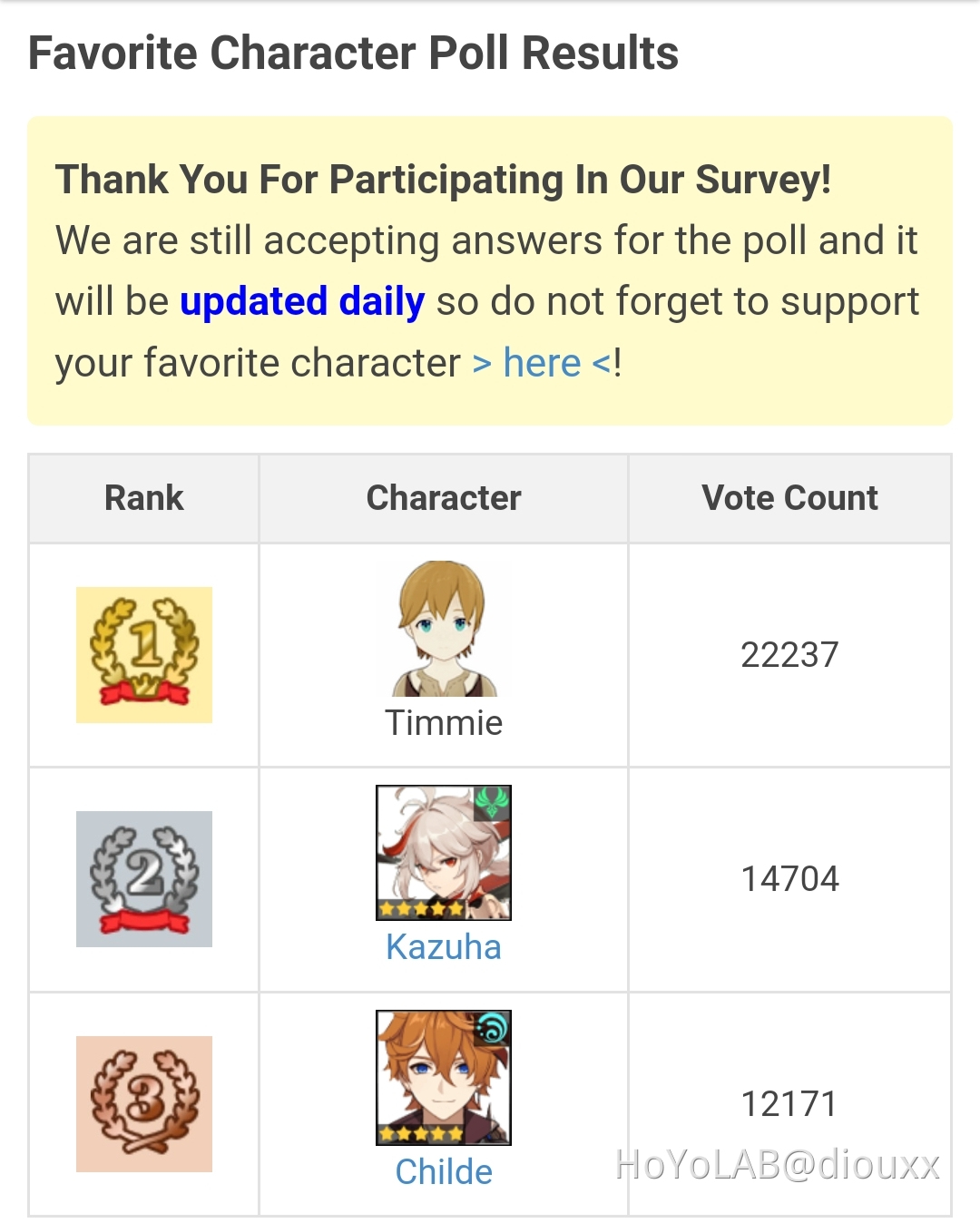Screen dimensions: 980x1223
Task: Click the Anemo element icon on Kazuha's portrait
Action: [493, 803]
